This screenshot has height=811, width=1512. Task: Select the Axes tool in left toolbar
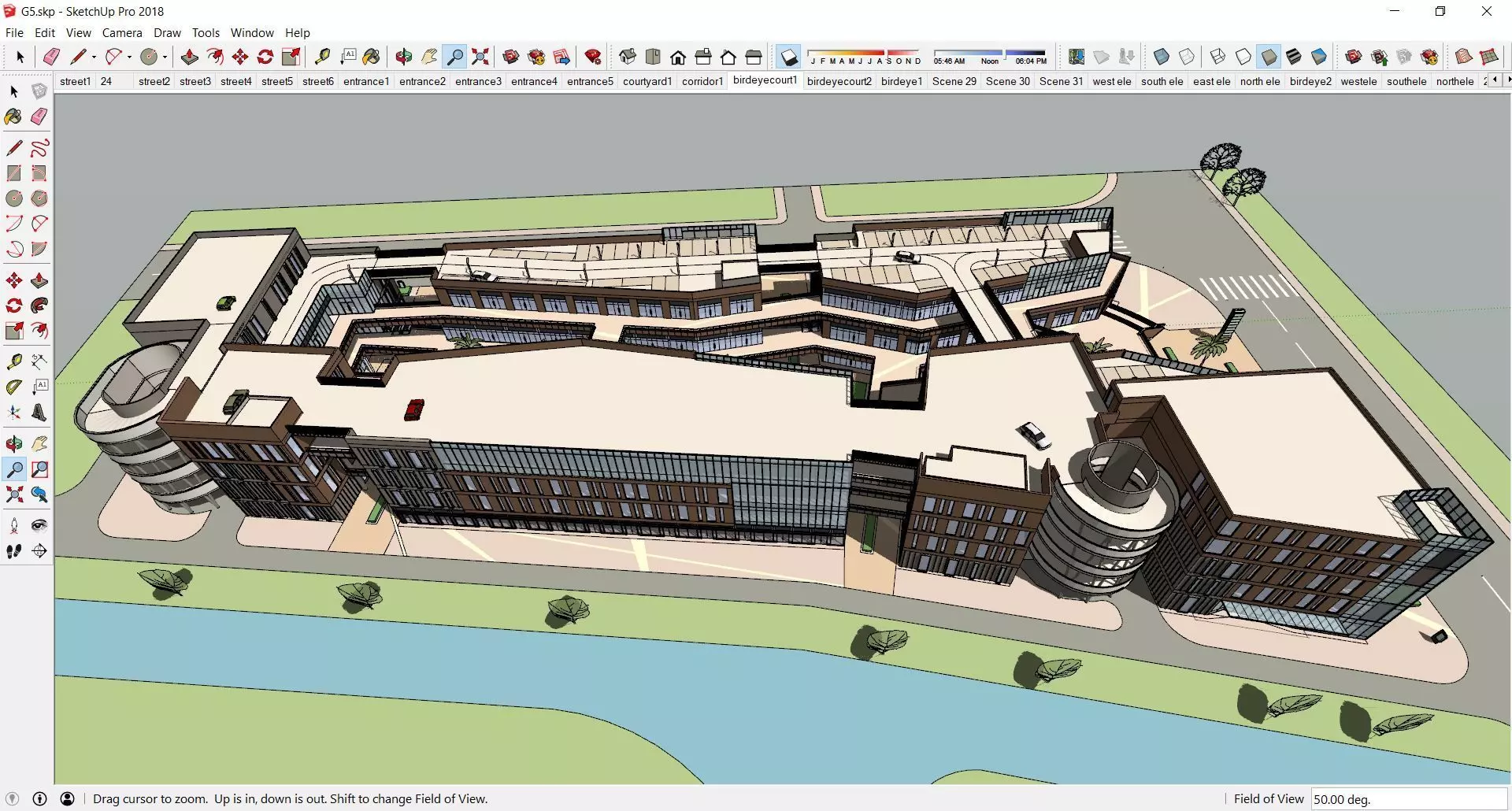point(14,413)
